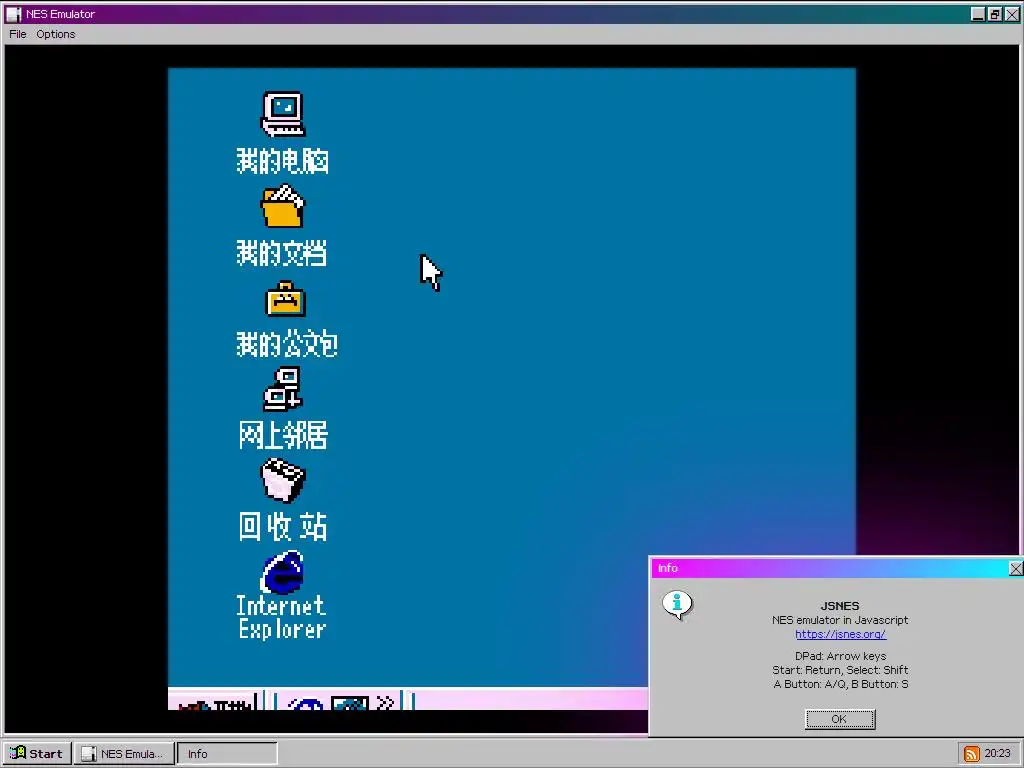1024x768 pixels.
Task: Click the 回收站 label text
Action: click(x=283, y=527)
